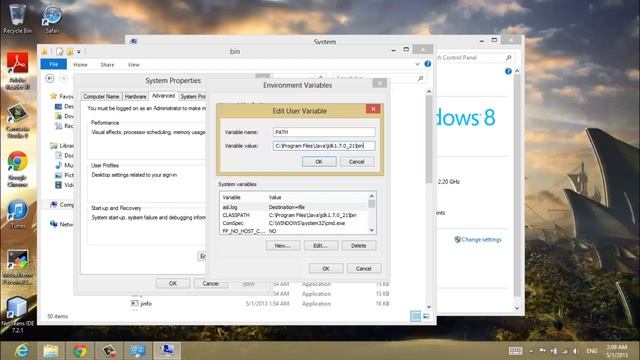Click New system variable button
Viewport: 640px width, 360px height.
[283, 246]
